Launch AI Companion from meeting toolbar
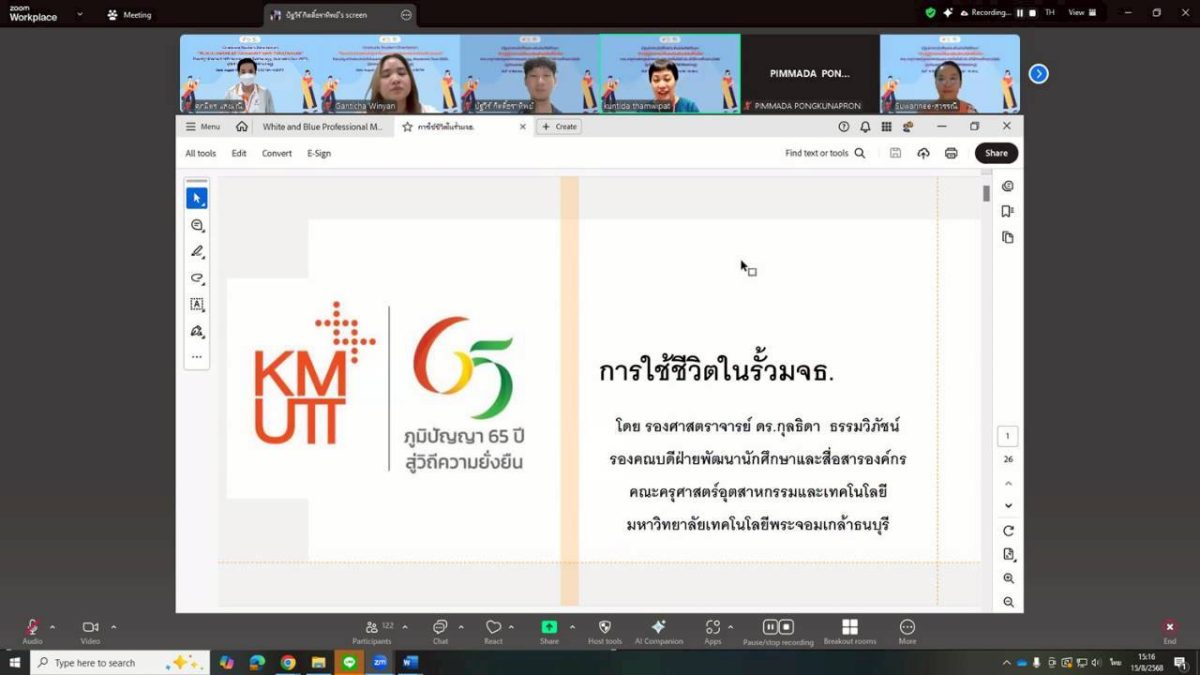1200x675 pixels. click(x=658, y=627)
